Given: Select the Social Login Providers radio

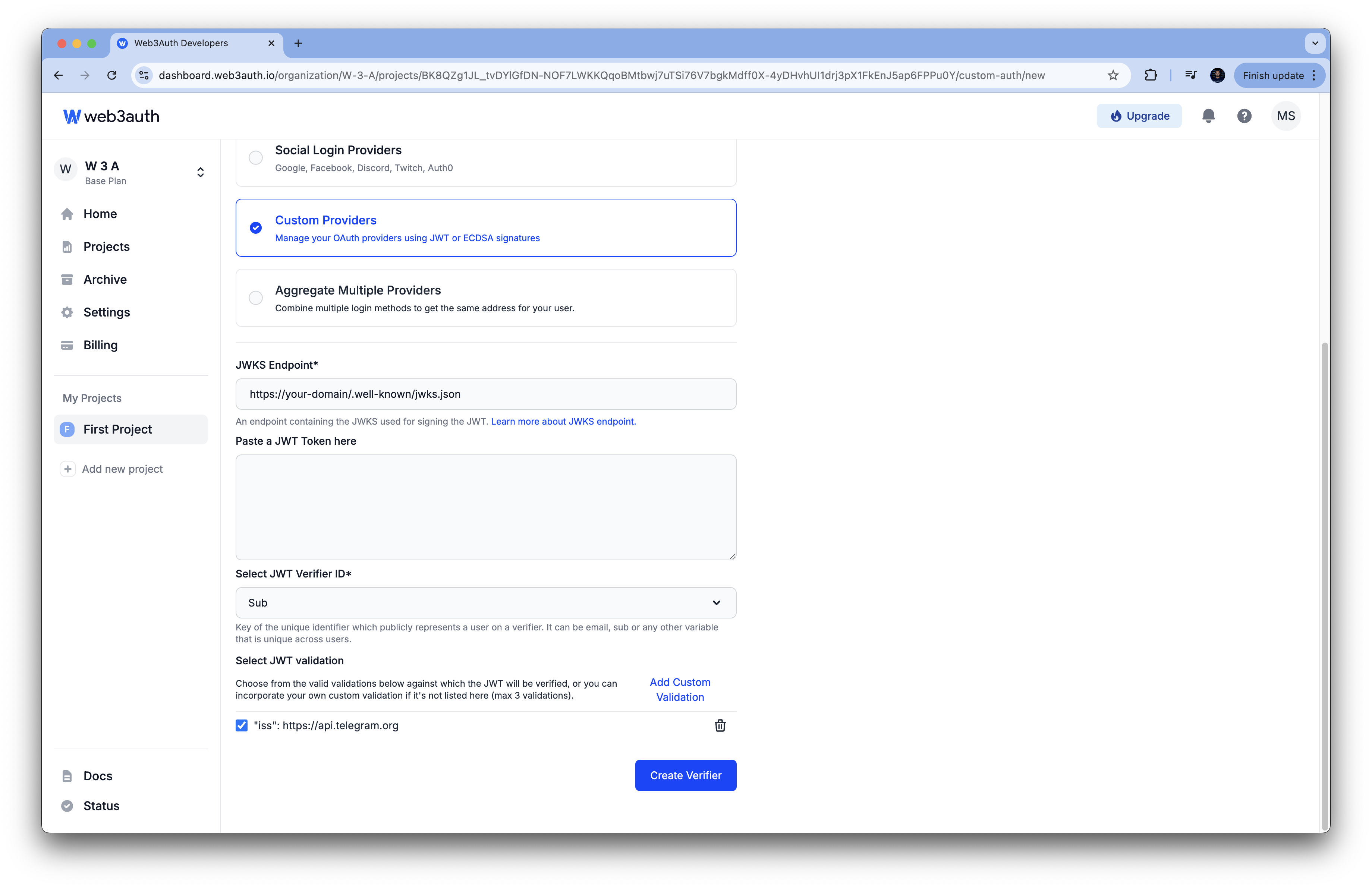Looking at the screenshot, I should (x=255, y=158).
